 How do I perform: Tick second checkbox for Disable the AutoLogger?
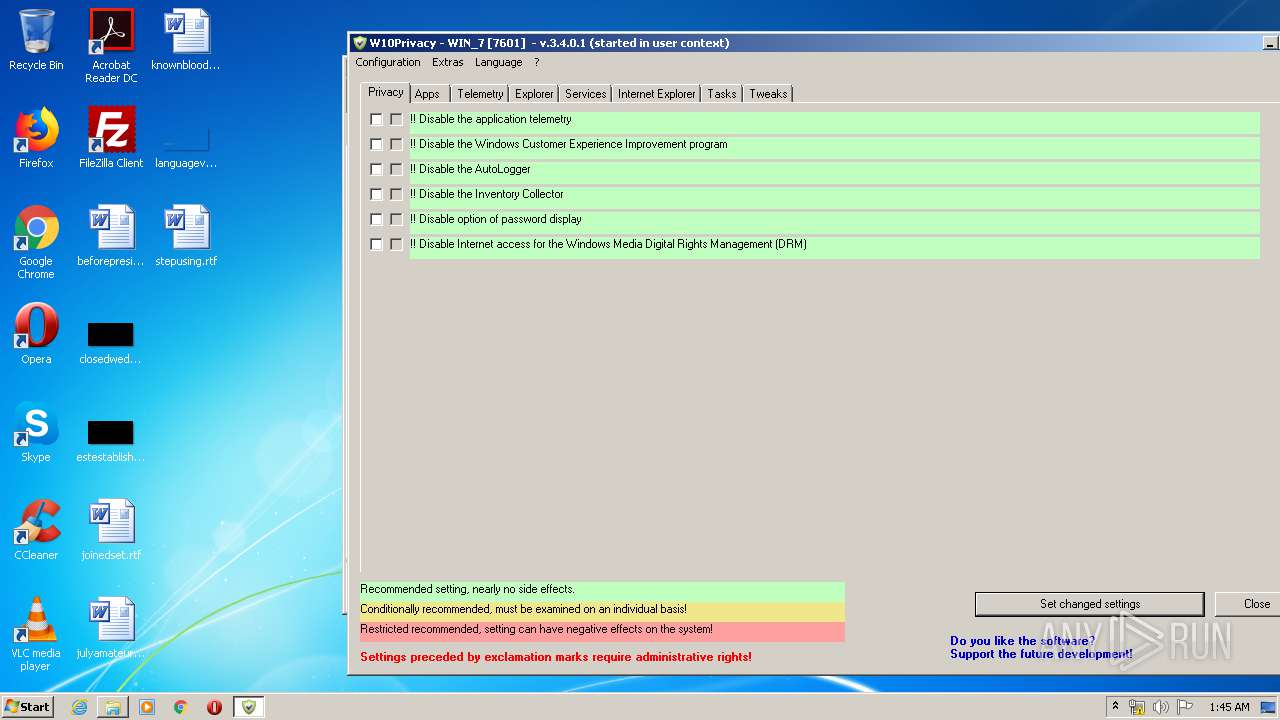396,169
